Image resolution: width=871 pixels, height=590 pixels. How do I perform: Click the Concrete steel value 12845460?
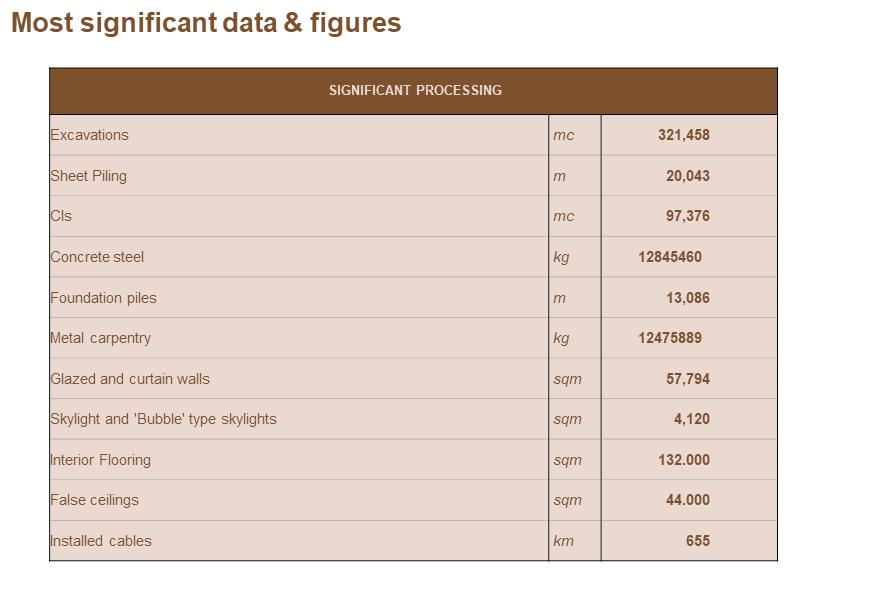669,257
